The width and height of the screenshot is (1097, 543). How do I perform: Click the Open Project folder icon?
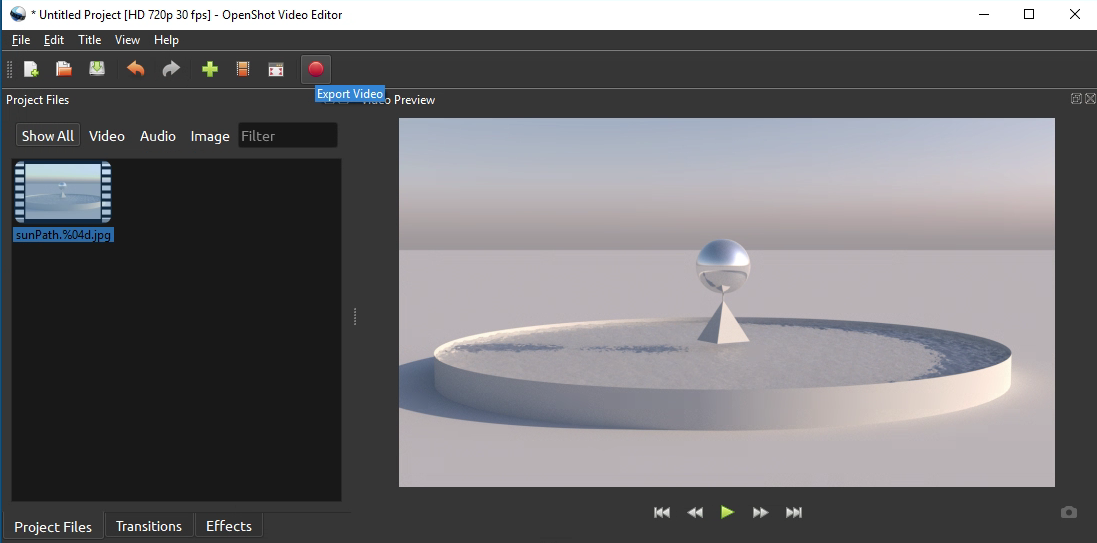point(64,69)
